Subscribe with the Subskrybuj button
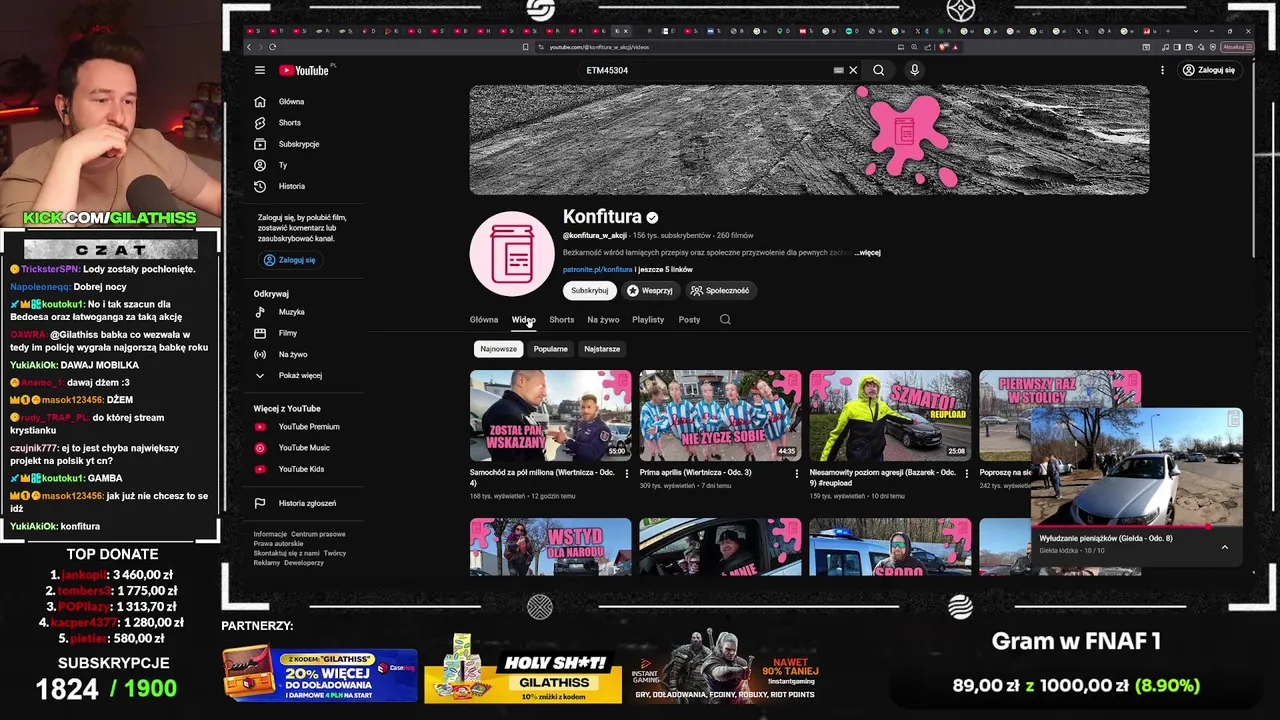This screenshot has width=1280, height=720. [589, 291]
